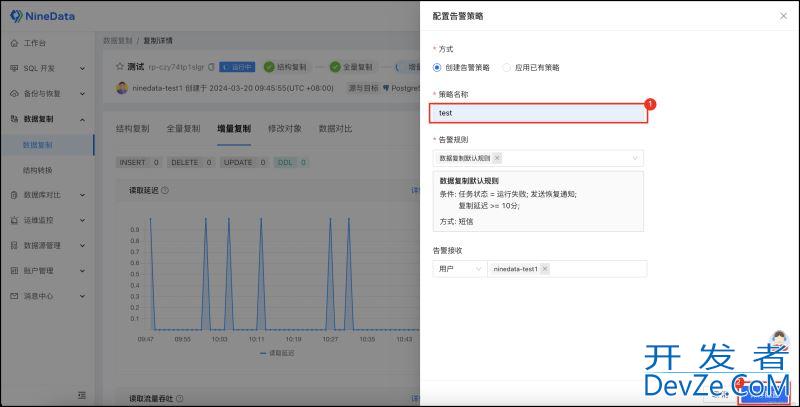Collapse the 数据复制 sidebar menu

click(82, 119)
